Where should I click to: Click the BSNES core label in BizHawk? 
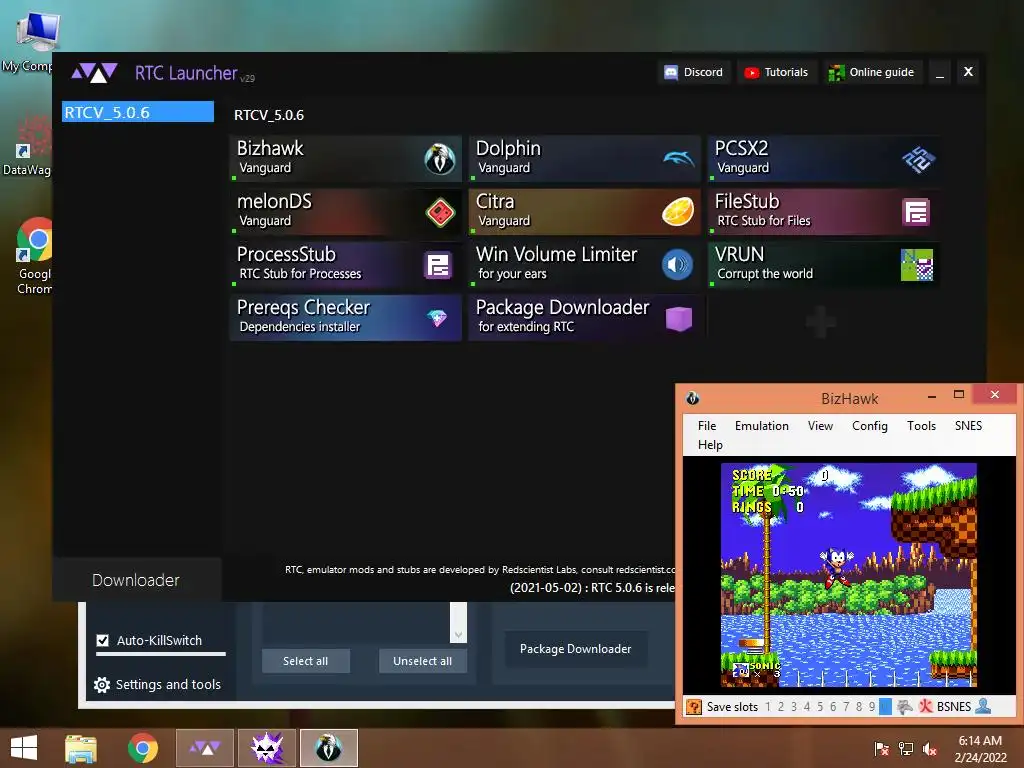coord(954,707)
